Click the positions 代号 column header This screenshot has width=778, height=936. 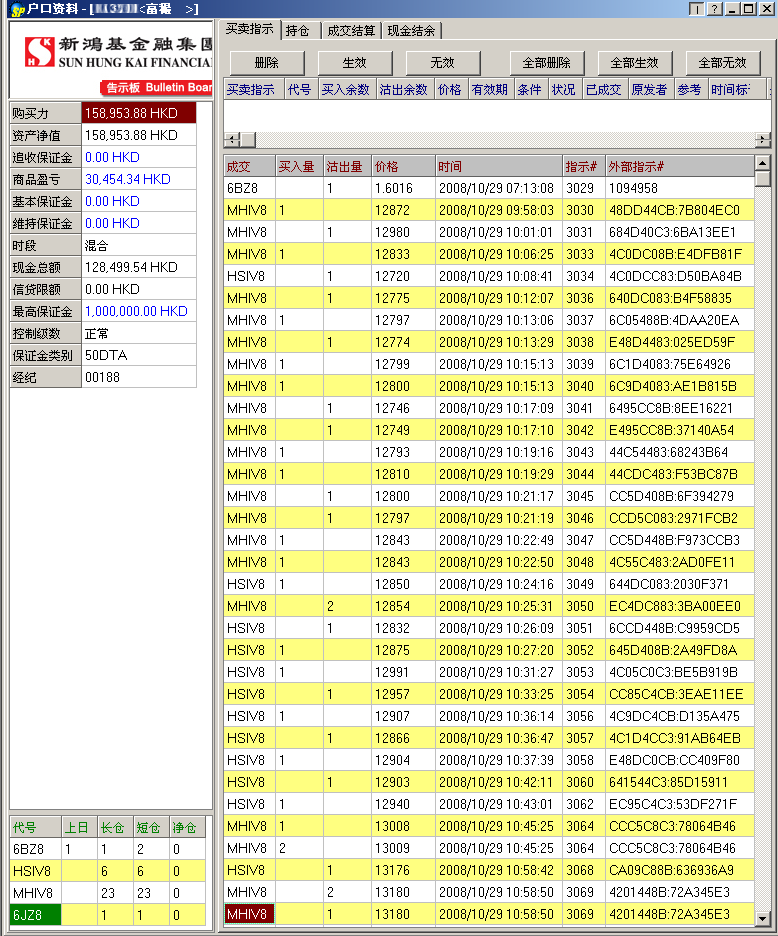pos(36,827)
